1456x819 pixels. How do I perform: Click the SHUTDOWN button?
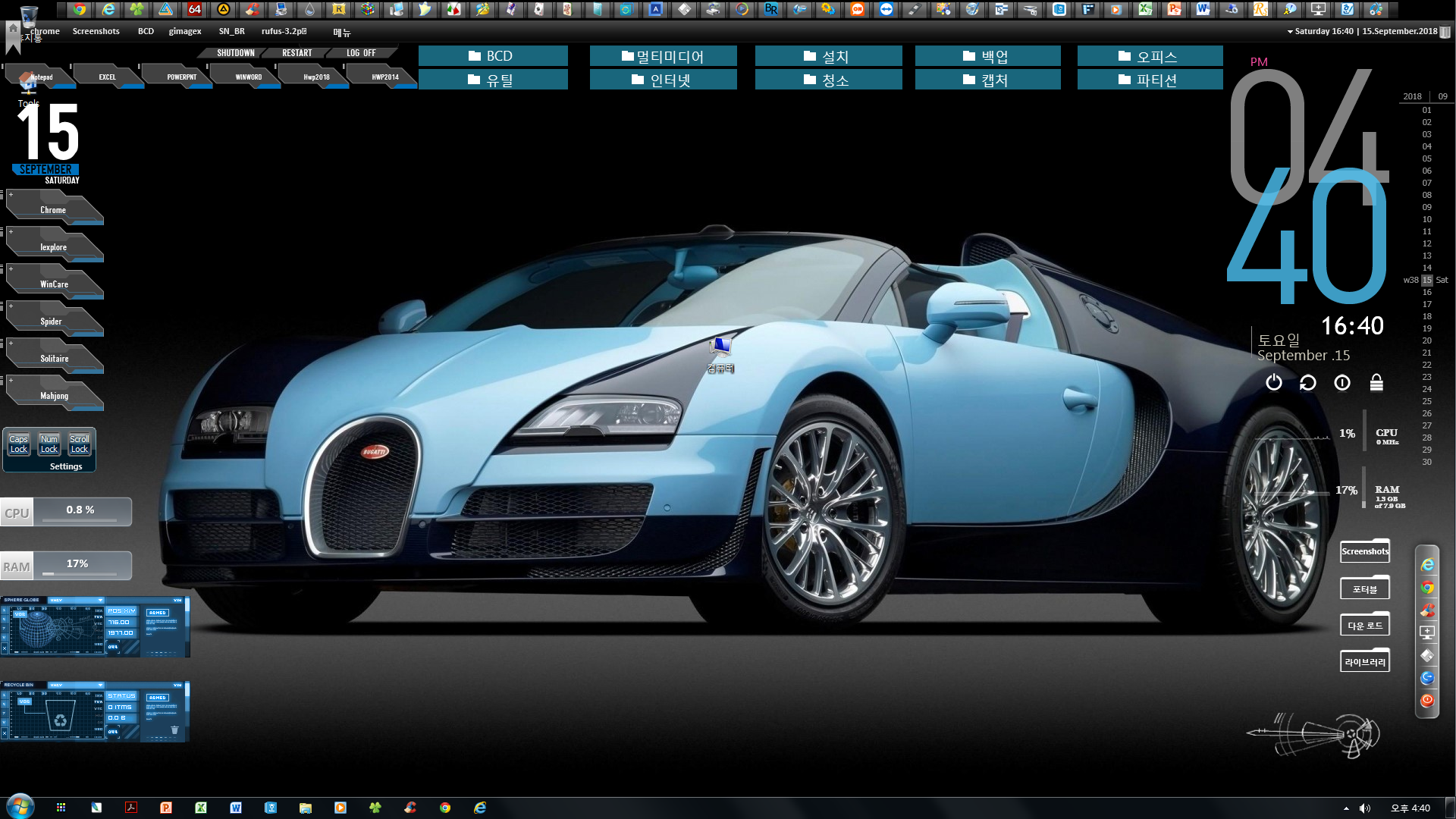pos(235,53)
